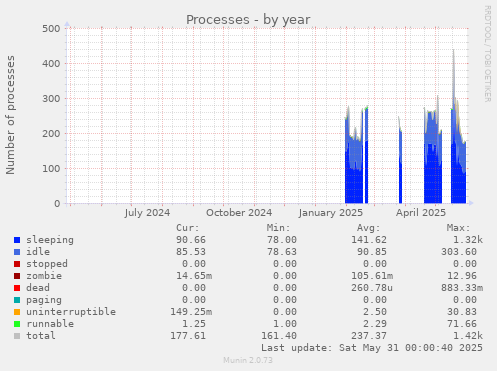Click the 'paging' legend label
497x371 pixels.
click(x=44, y=300)
